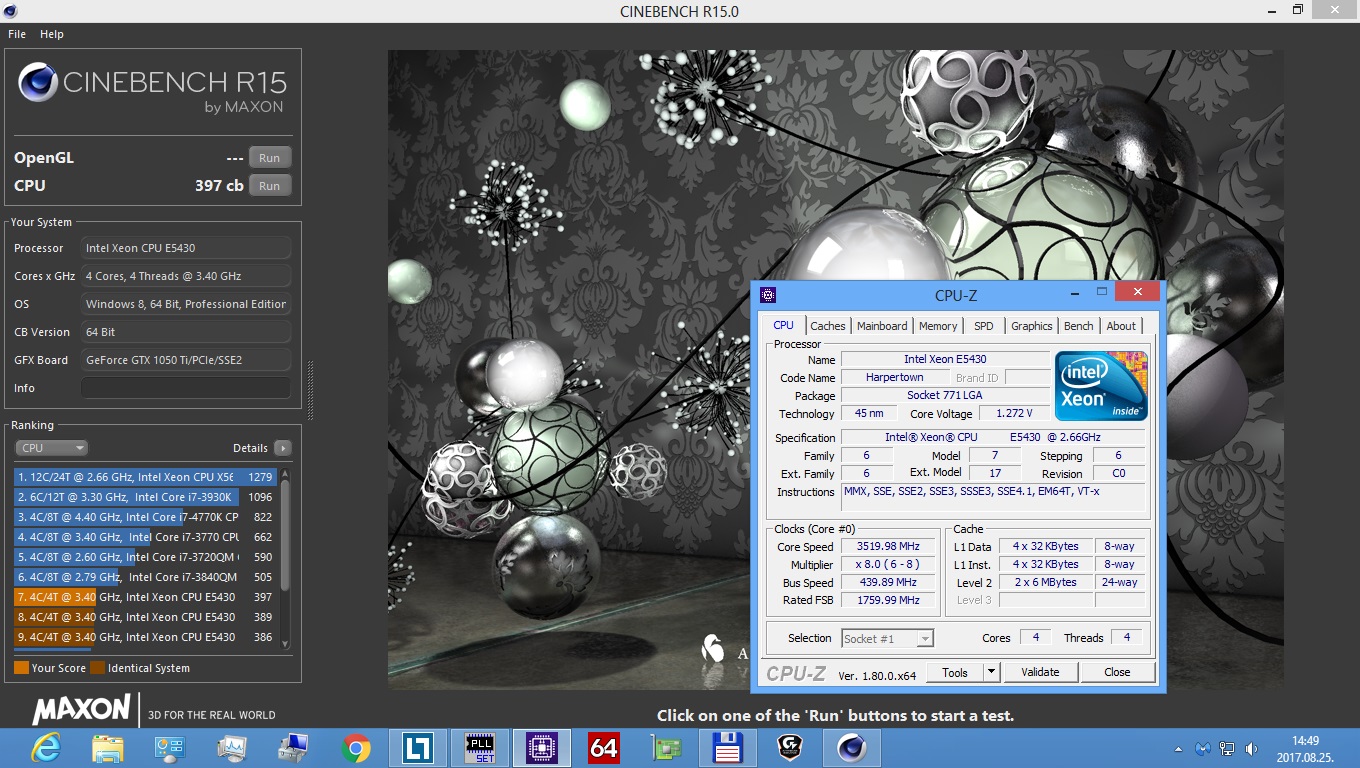Open File Explorer folder icon in taskbar
This screenshot has width=1360, height=768.
[108, 747]
